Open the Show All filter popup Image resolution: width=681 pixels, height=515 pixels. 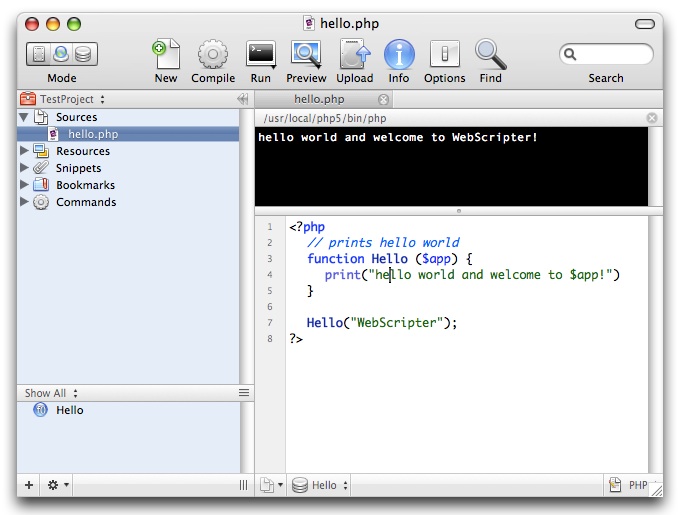point(51,393)
